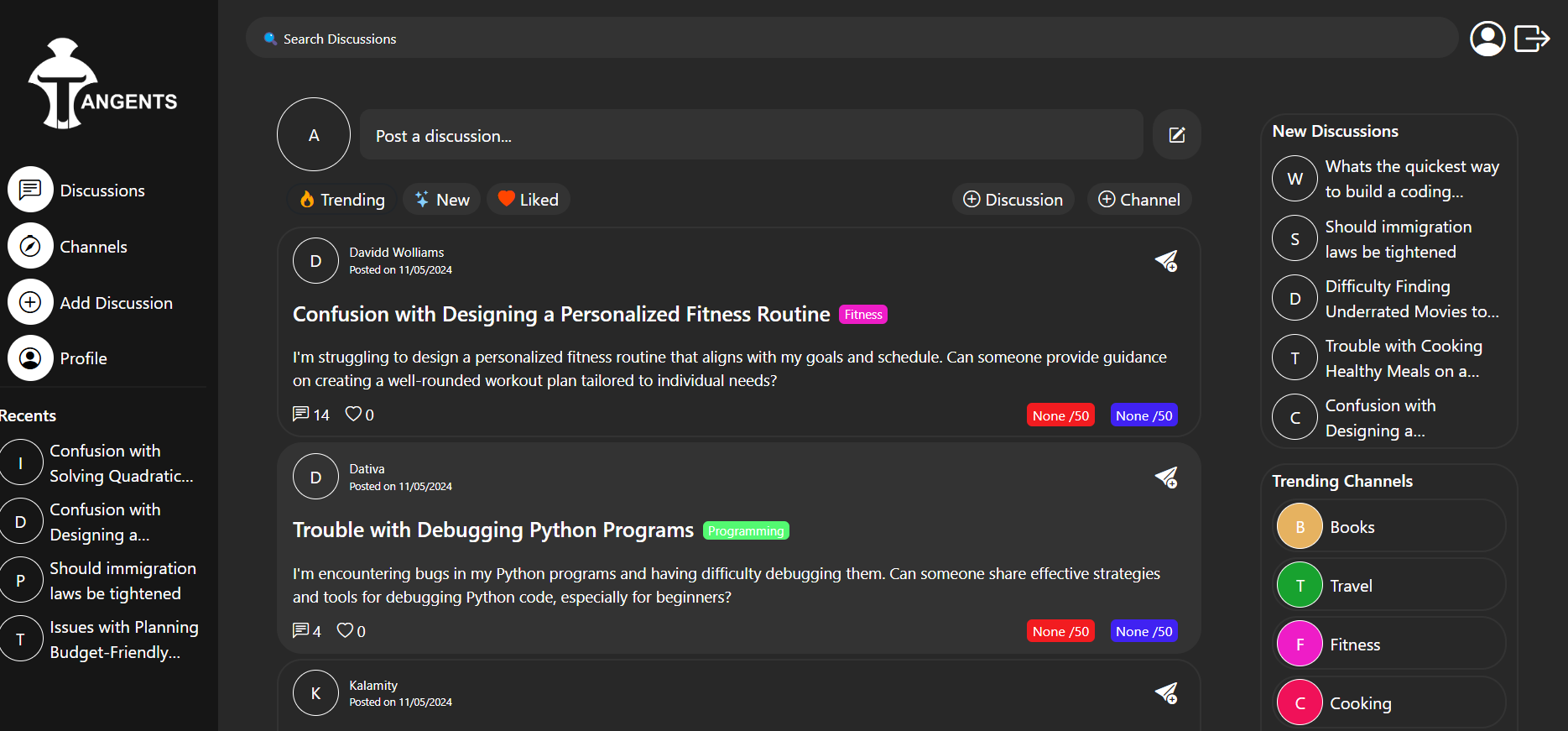Click the Profile person icon in sidebar

coord(30,358)
